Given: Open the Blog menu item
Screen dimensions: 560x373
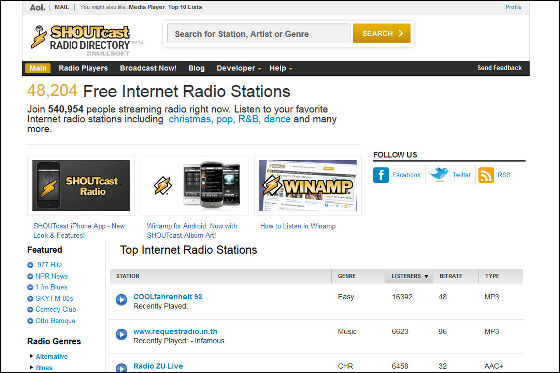Looking at the screenshot, I should 196,68.
